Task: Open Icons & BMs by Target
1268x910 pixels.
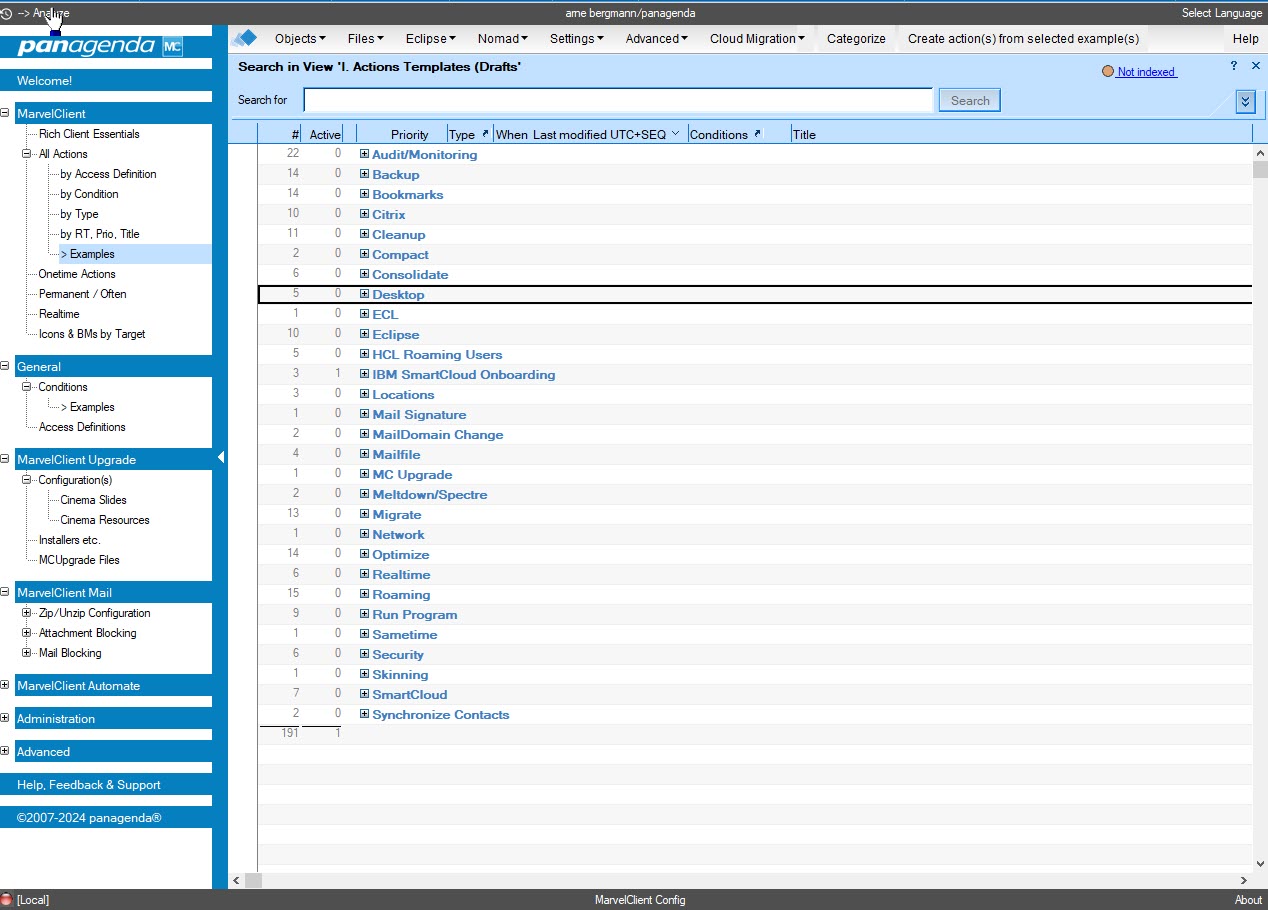Action: pos(92,334)
